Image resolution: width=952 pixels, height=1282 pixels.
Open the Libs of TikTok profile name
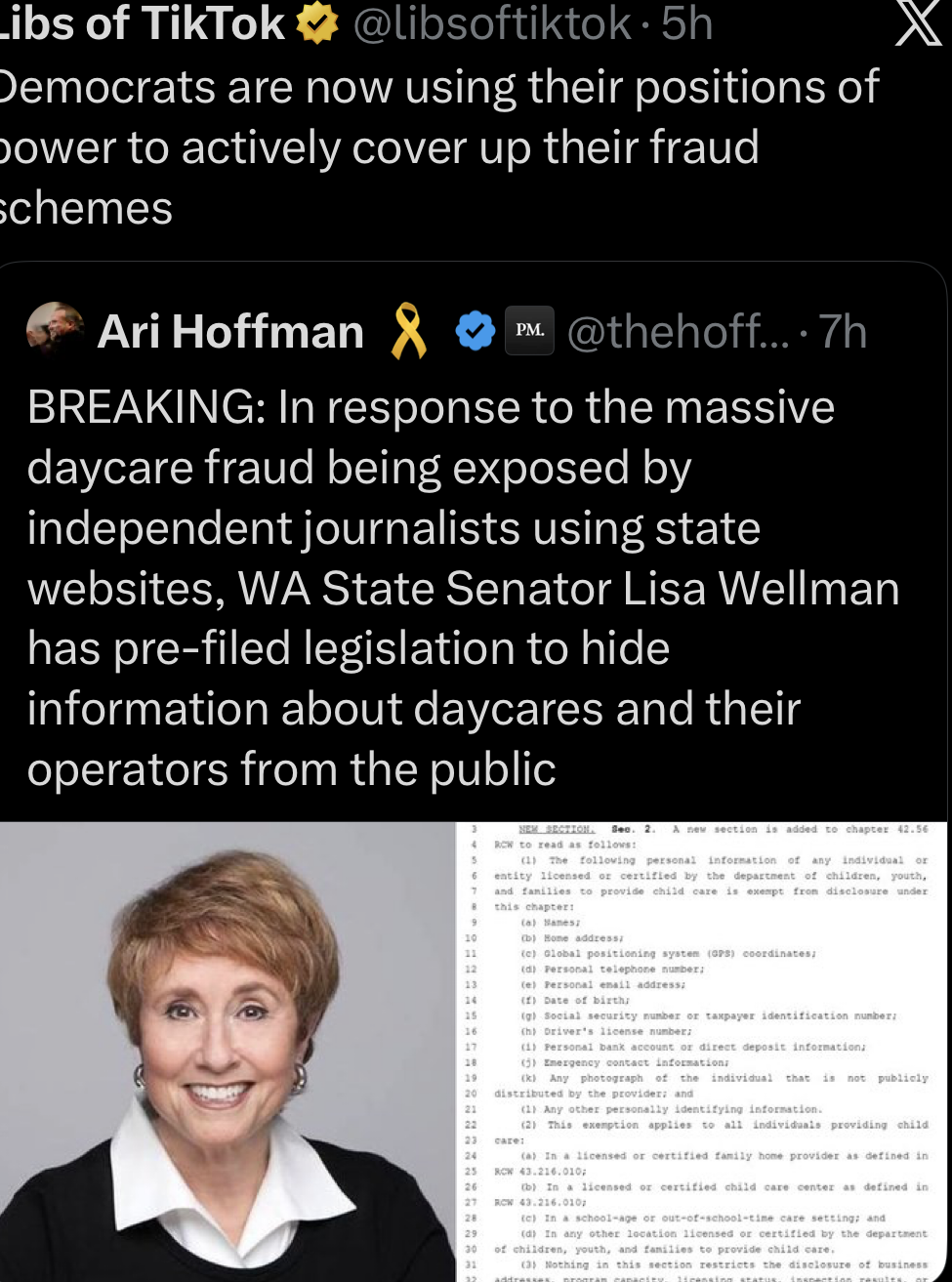pyautogui.click(x=143, y=24)
